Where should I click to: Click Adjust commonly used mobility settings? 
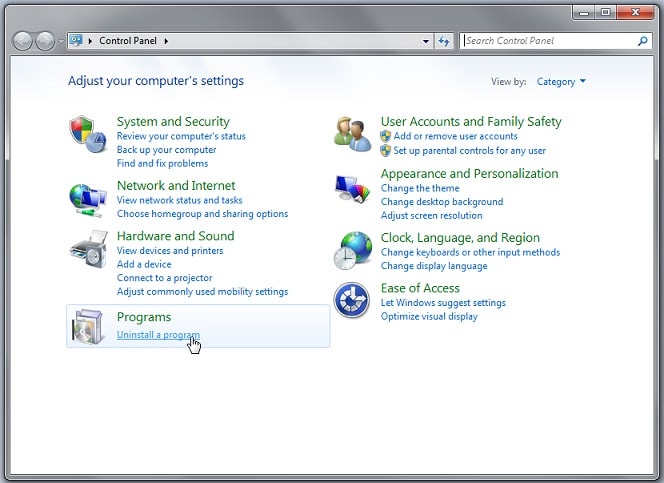pos(202,292)
